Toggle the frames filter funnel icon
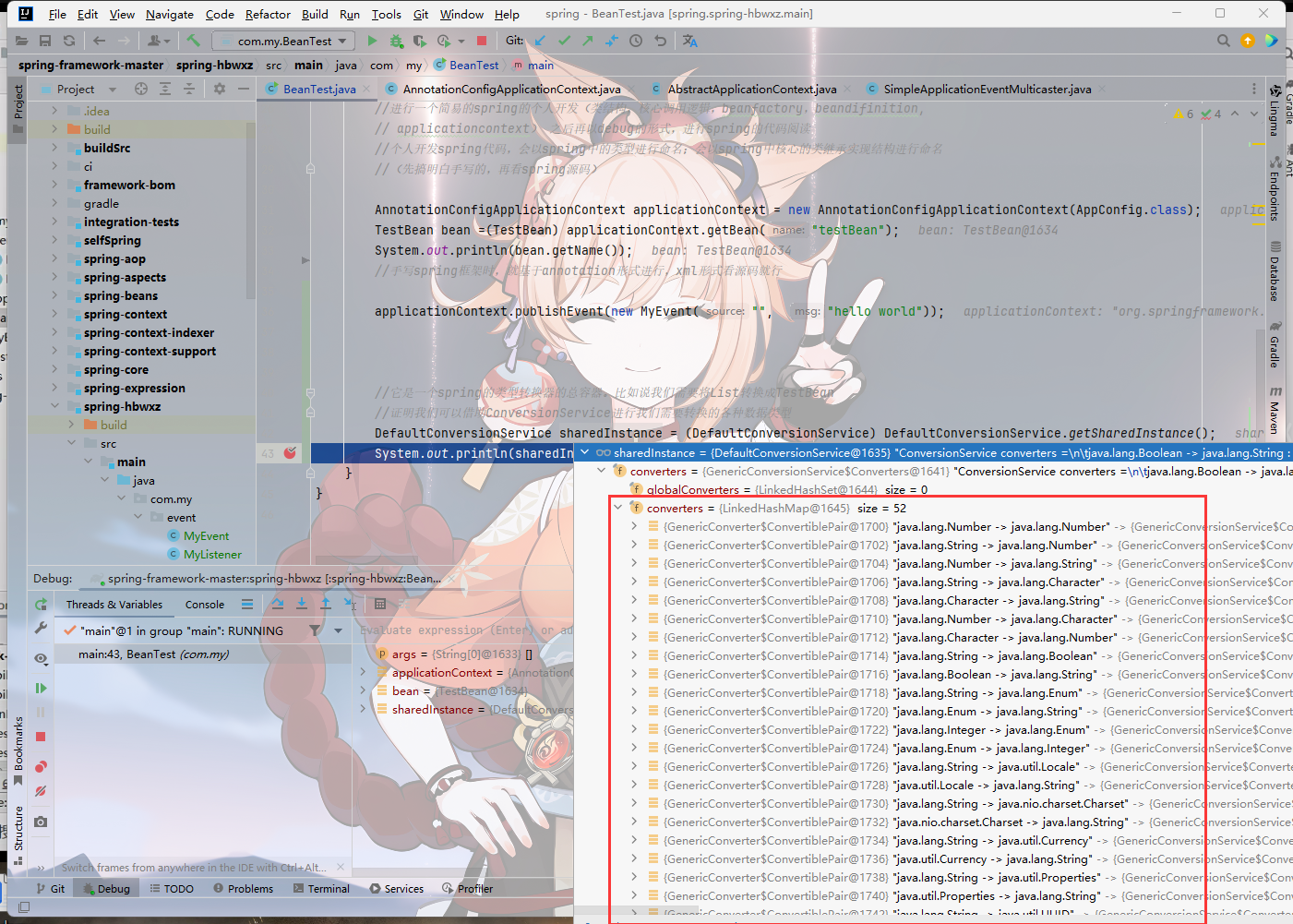Viewport: 1293px width, 924px height. [316, 630]
